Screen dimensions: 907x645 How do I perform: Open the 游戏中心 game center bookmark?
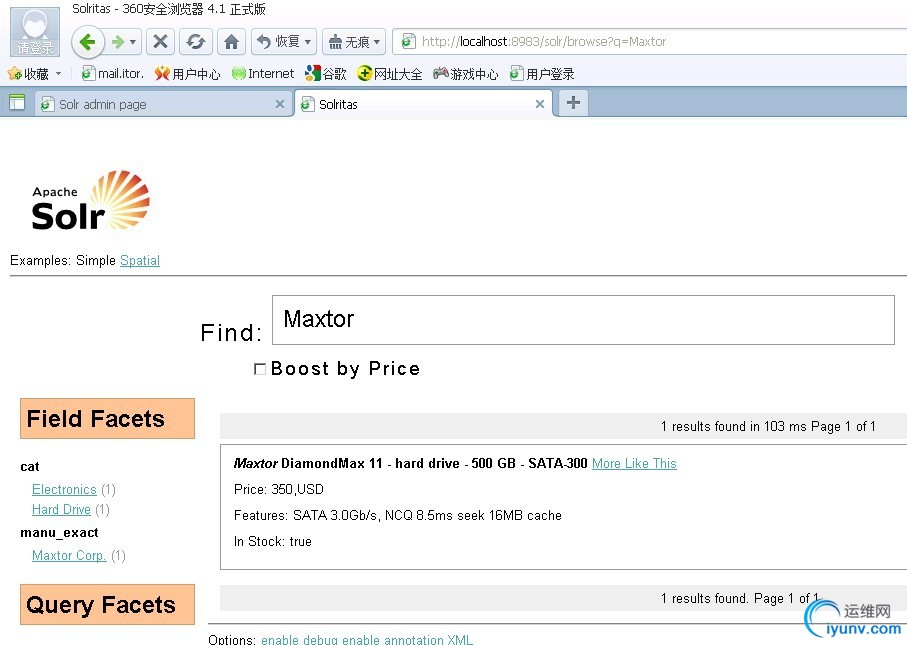466,73
